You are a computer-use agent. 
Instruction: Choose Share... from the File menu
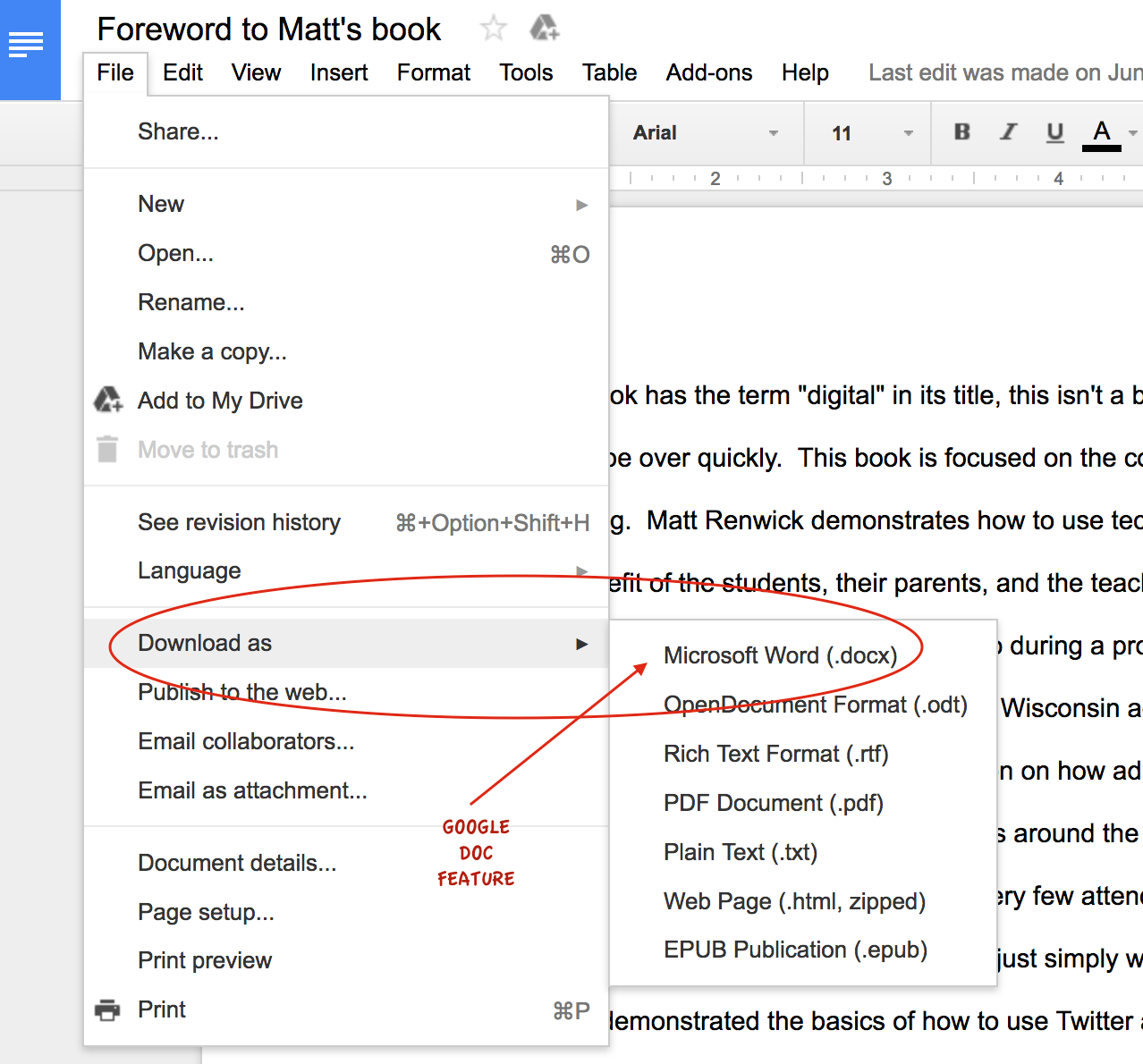pos(346,131)
